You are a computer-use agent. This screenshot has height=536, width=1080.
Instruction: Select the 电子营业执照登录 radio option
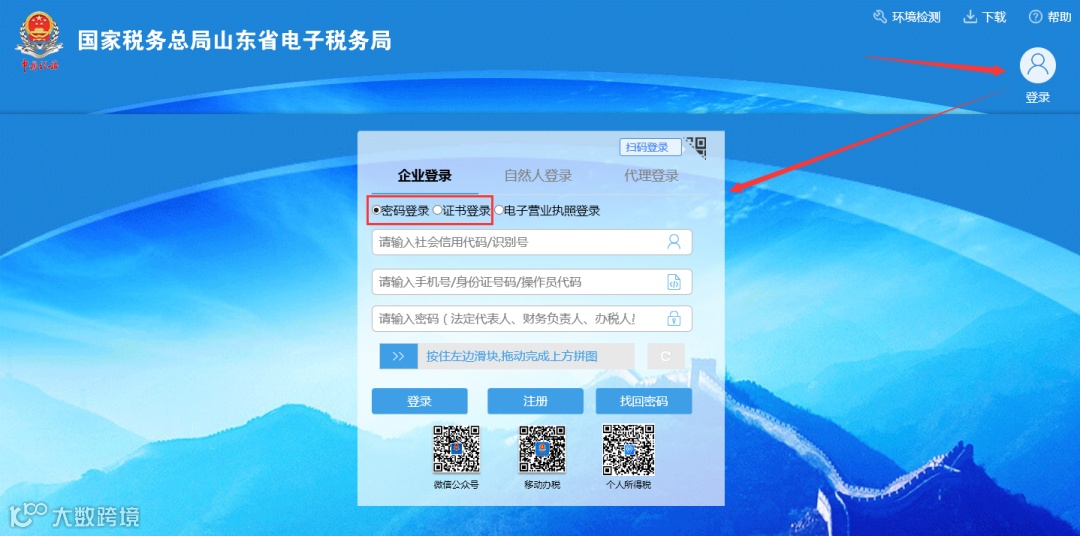499,210
